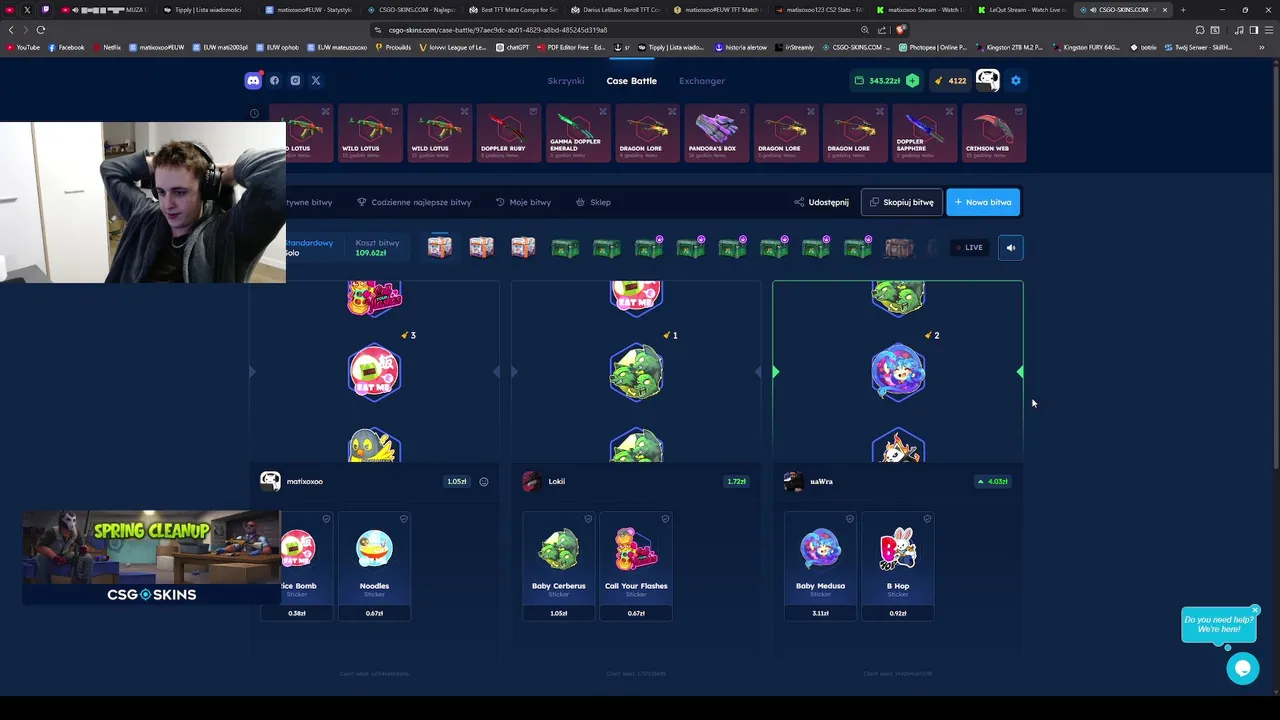This screenshot has width=1280, height=720.
Task: Check the shield icon on the Noodles sticker
Action: 404,519
